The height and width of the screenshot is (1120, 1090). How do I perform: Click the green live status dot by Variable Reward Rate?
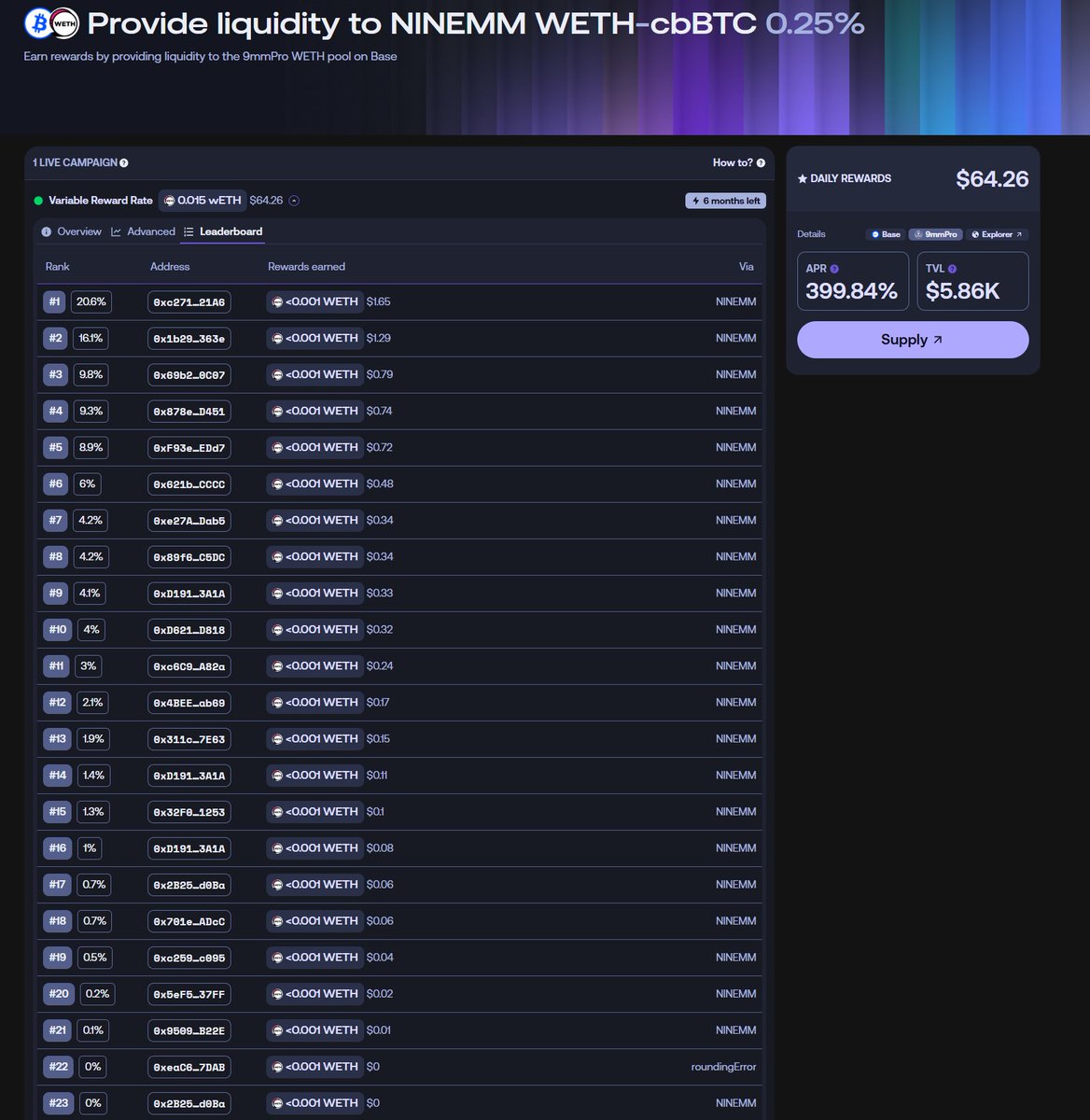coord(38,201)
